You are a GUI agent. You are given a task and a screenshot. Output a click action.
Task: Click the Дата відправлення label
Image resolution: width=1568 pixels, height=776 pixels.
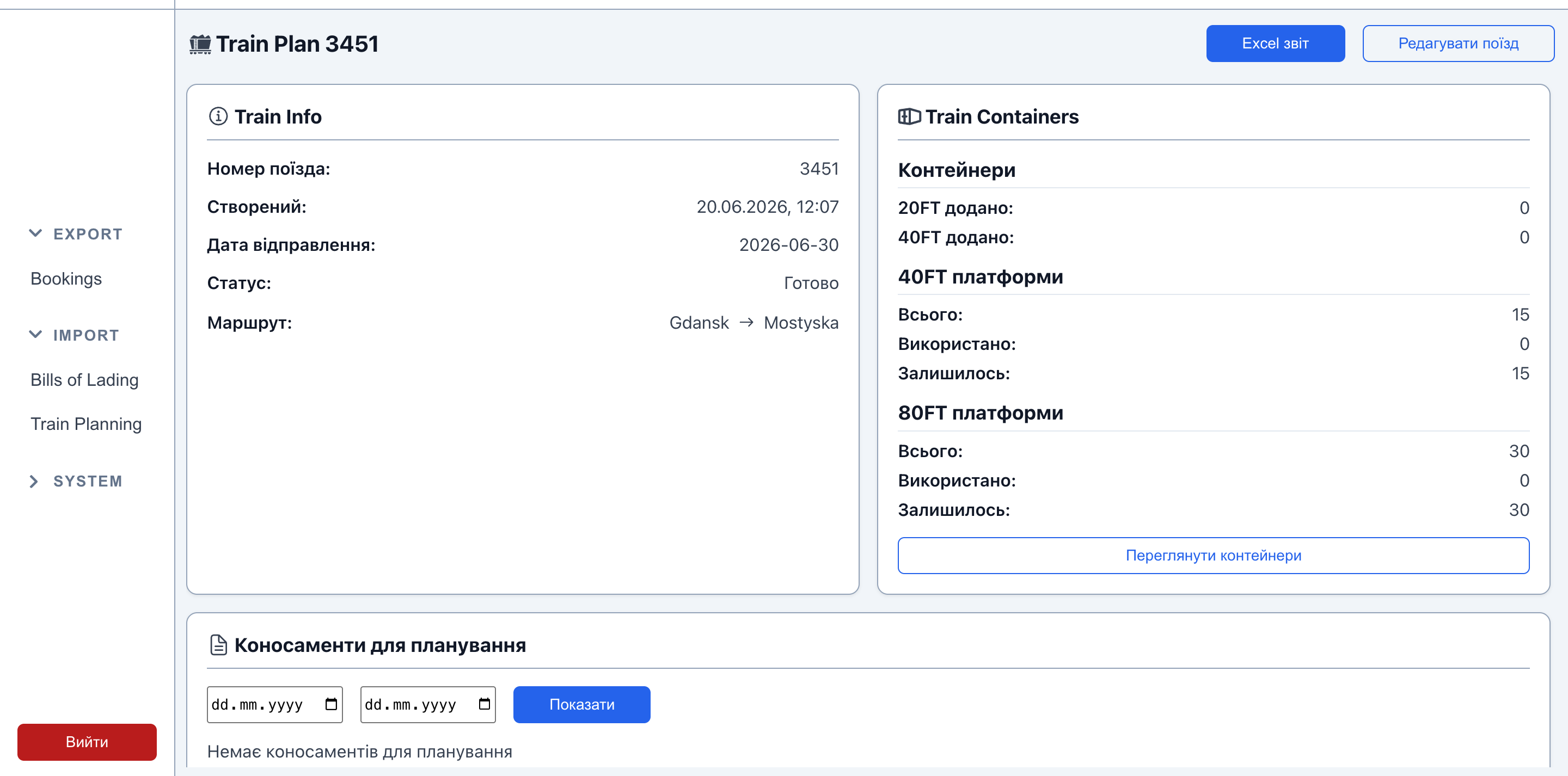point(291,245)
